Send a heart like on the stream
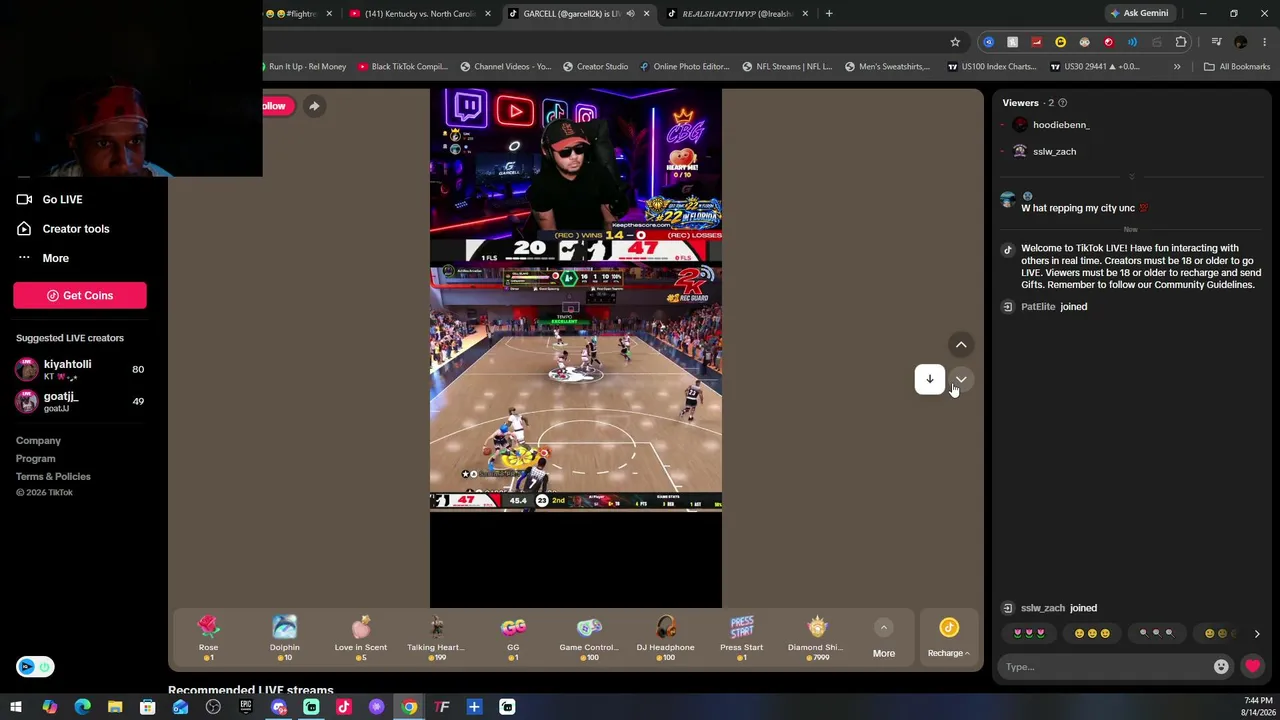This screenshot has width=1280, height=720. tap(1252, 667)
